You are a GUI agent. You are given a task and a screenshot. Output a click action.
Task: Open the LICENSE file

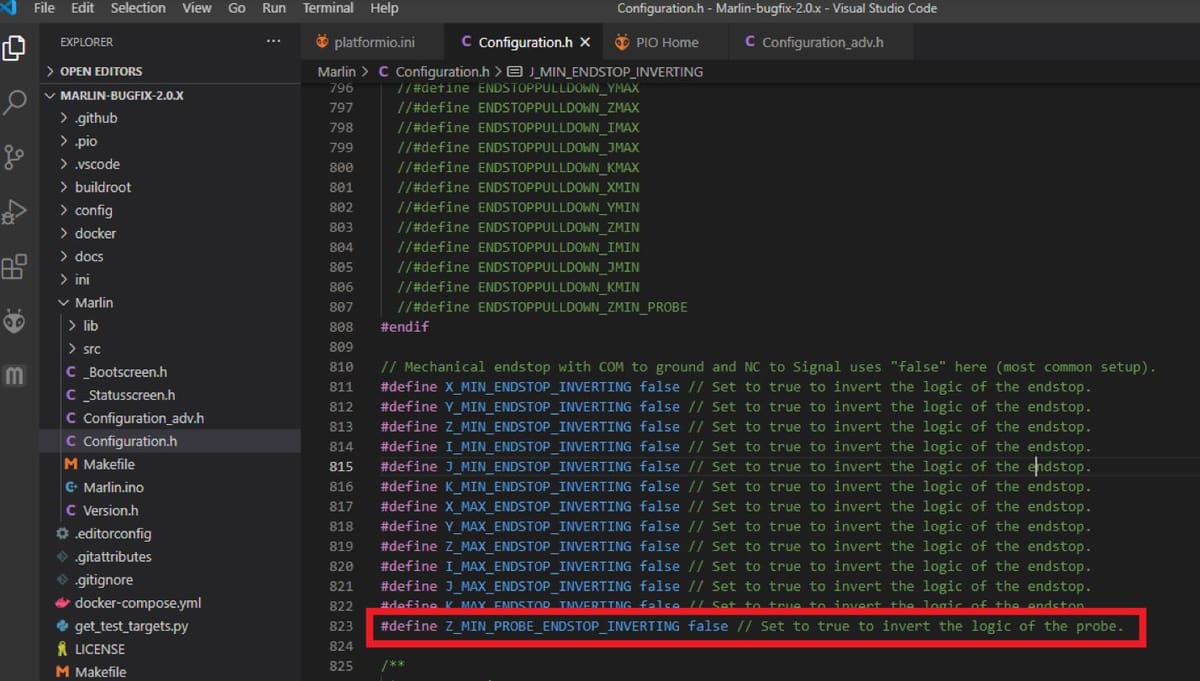[x=170, y=649]
